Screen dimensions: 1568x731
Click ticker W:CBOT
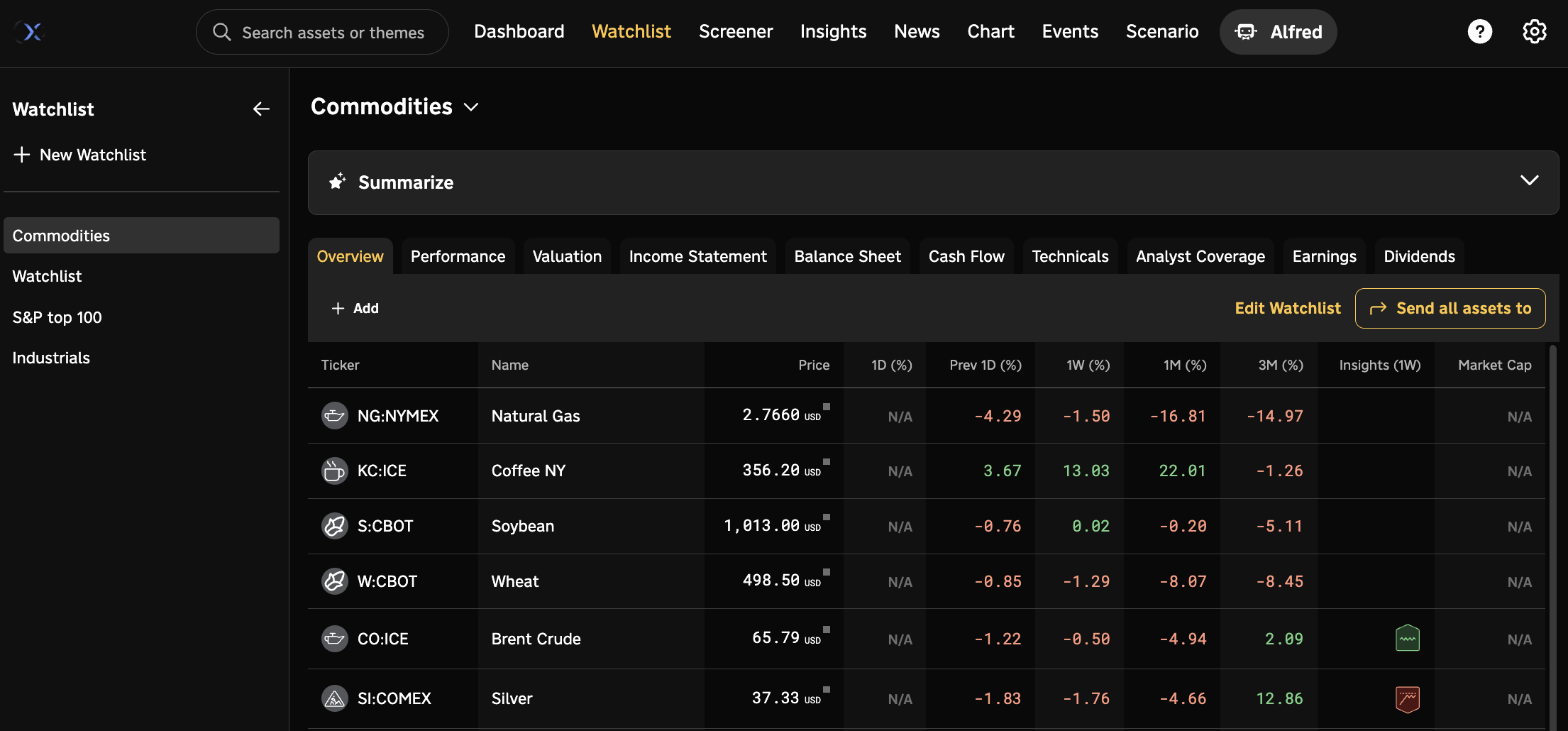(x=387, y=581)
